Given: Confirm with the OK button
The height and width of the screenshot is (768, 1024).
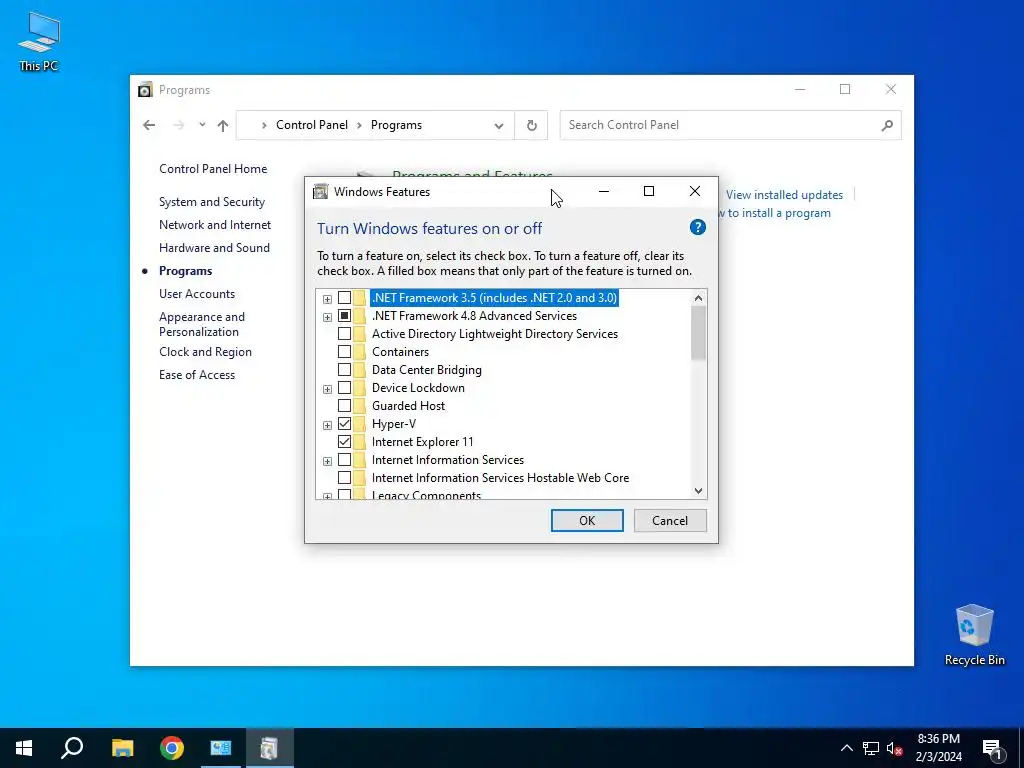Looking at the screenshot, I should (x=586, y=520).
